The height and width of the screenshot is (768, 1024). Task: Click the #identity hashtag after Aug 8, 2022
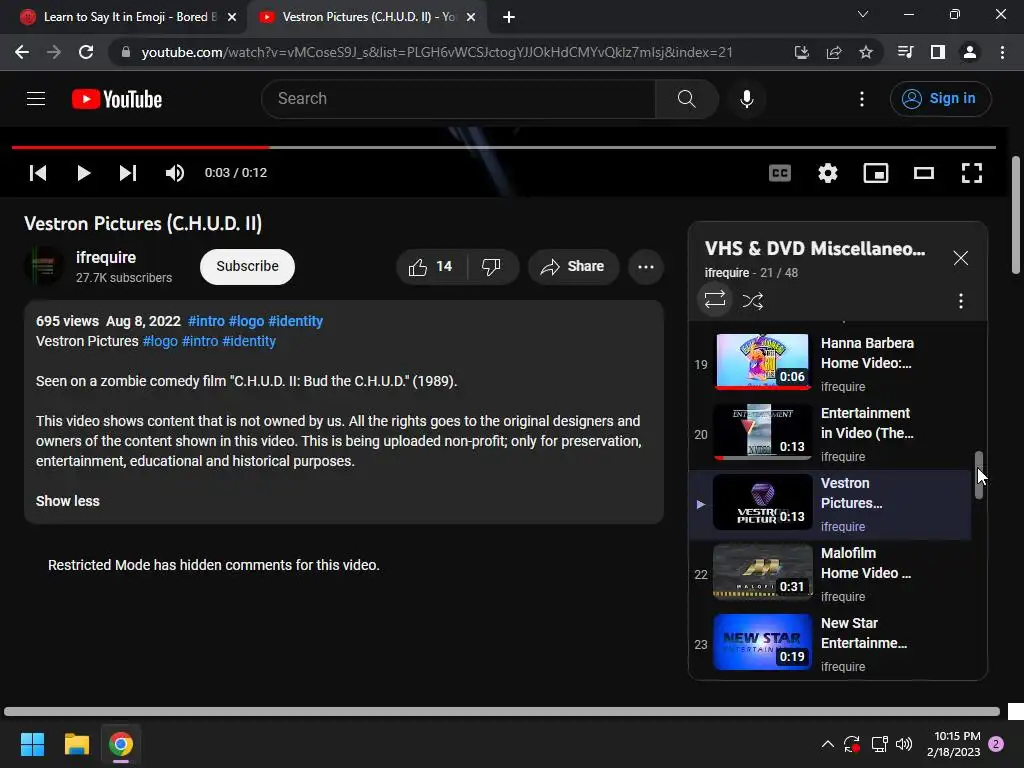point(296,321)
